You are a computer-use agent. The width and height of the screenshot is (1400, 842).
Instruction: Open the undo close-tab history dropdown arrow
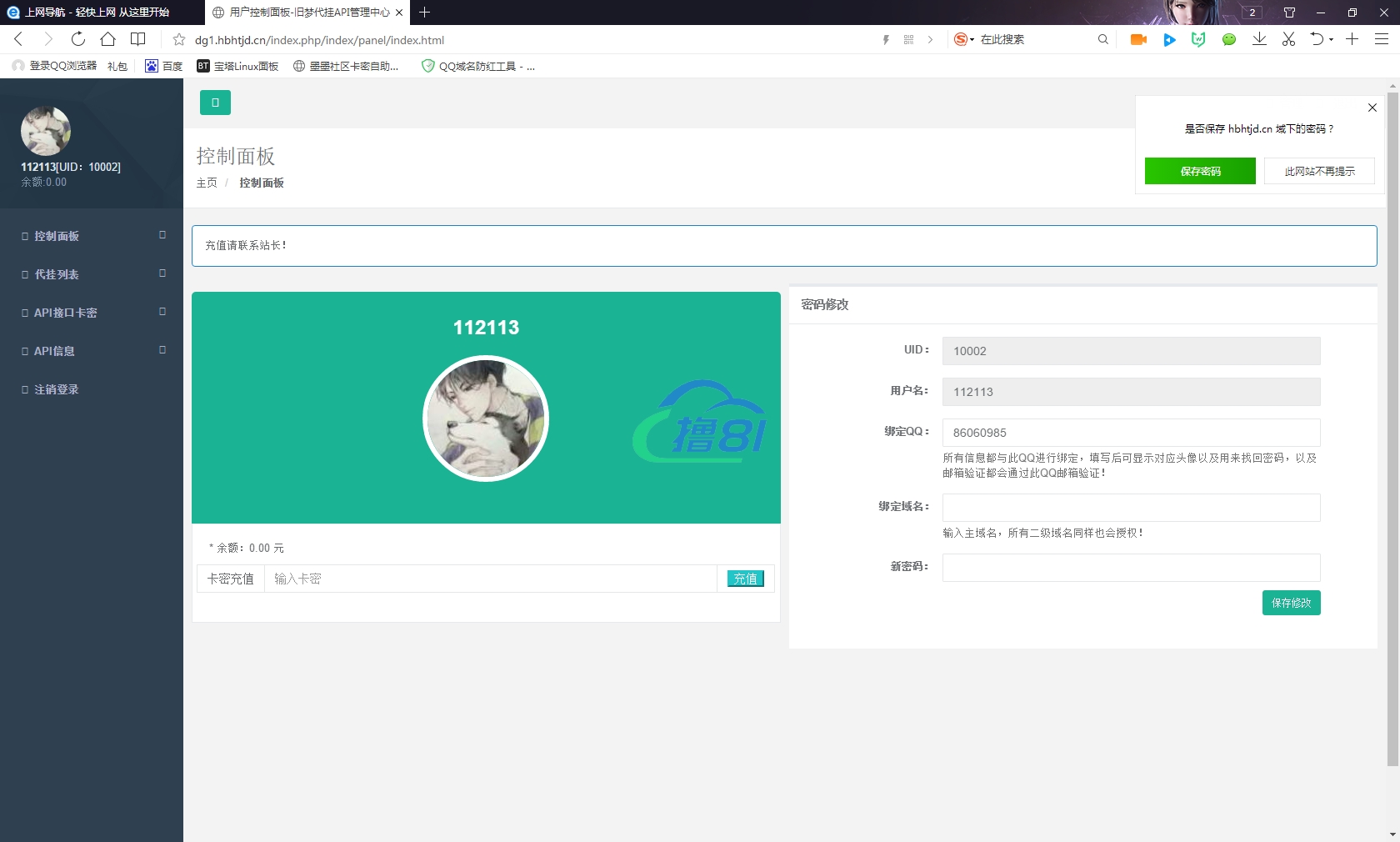(1331, 39)
